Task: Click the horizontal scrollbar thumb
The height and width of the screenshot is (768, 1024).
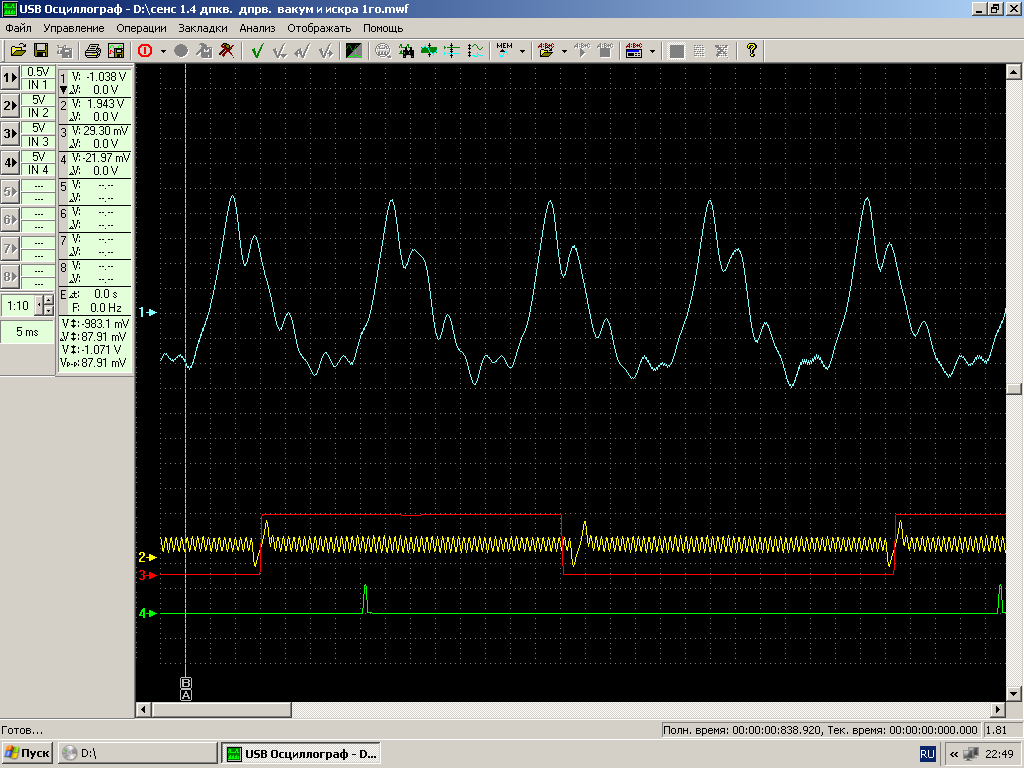Action: [221, 709]
